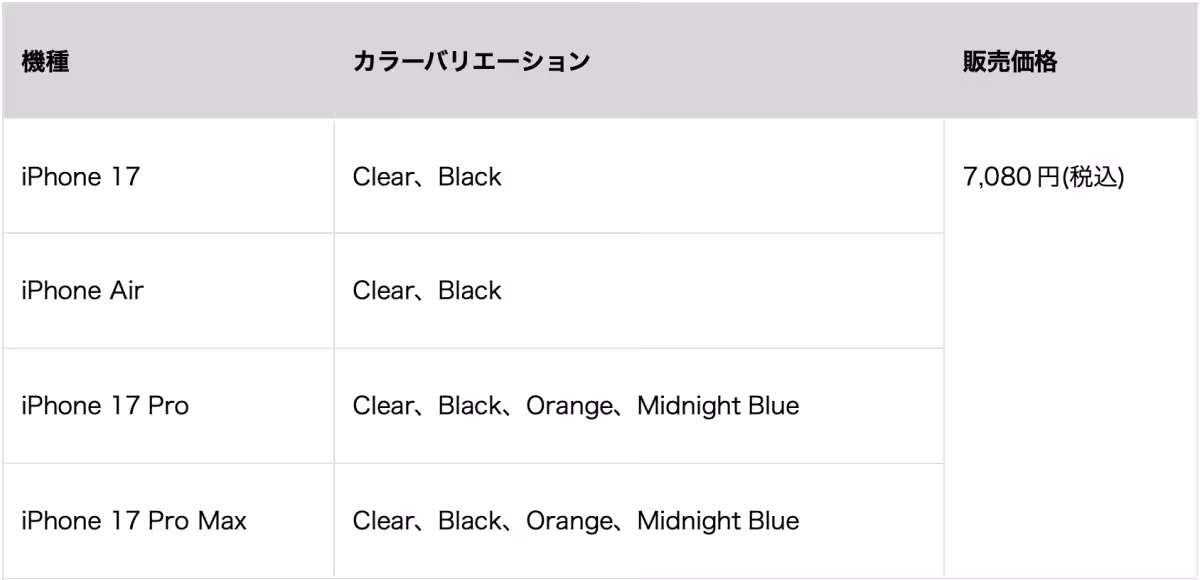Select the iPhone Air model cell
Image resolution: width=1200 pixels, height=580 pixels.
point(82,291)
